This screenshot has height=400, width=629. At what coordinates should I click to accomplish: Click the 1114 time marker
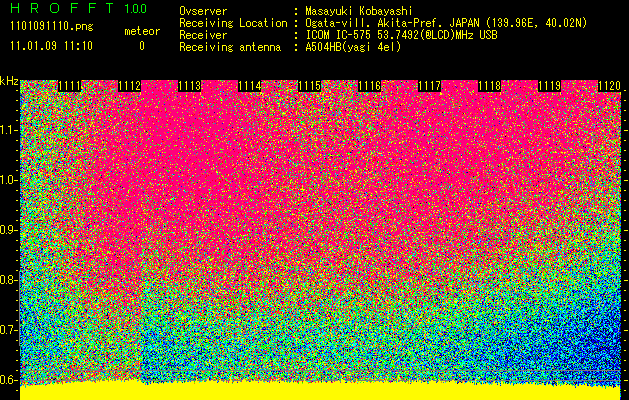pyautogui.click(x=250, y=86)
